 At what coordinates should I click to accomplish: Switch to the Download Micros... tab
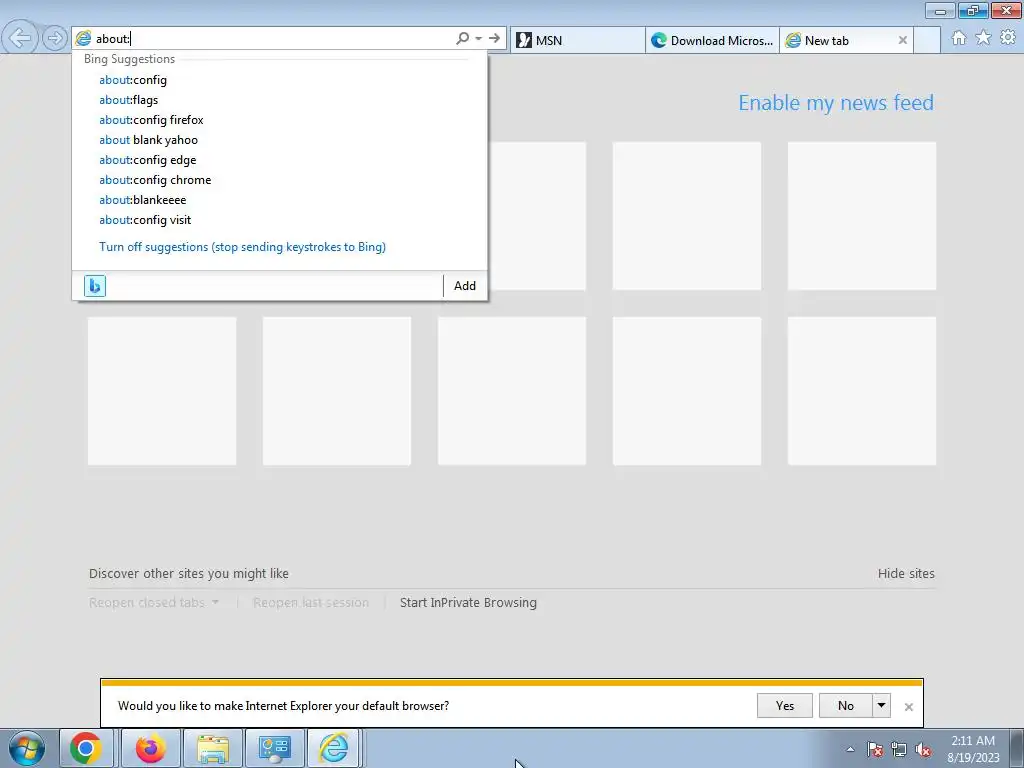tap(712, 40)
